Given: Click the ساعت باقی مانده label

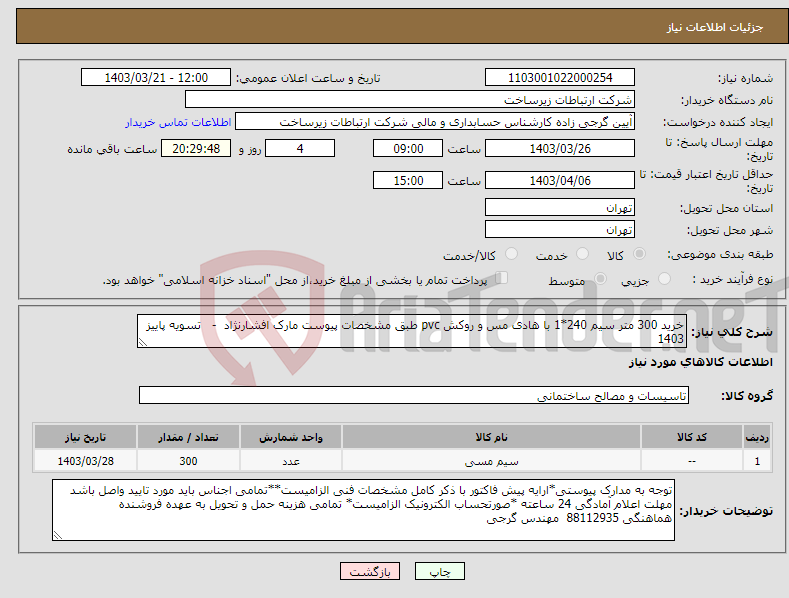Looking at the screenshot, I should coord(112,149).
